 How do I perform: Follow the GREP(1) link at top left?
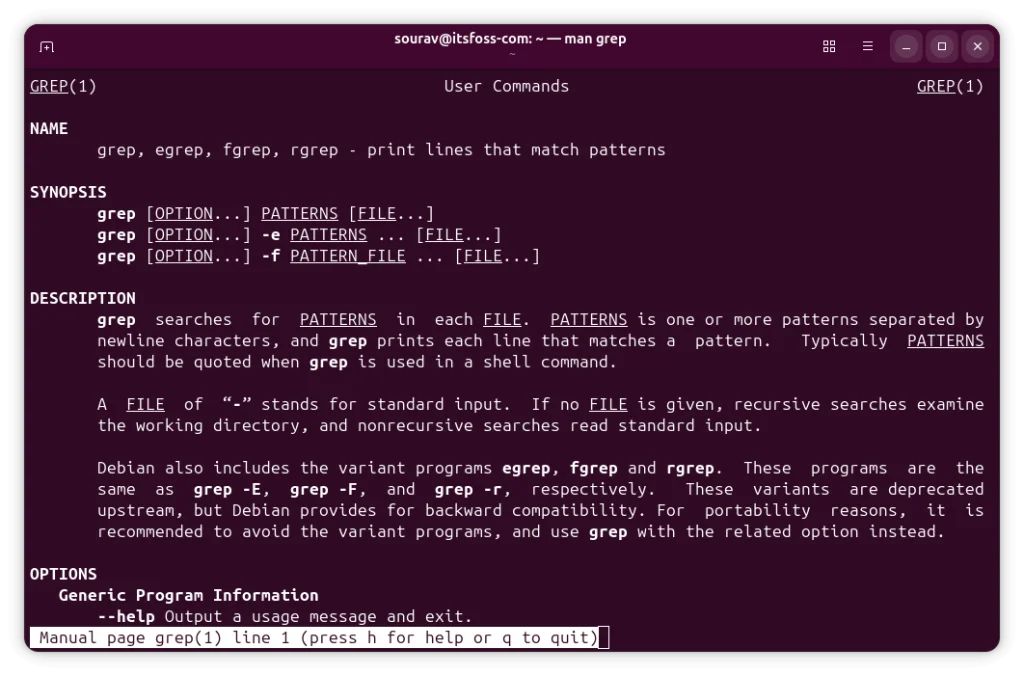pos(48,86)
